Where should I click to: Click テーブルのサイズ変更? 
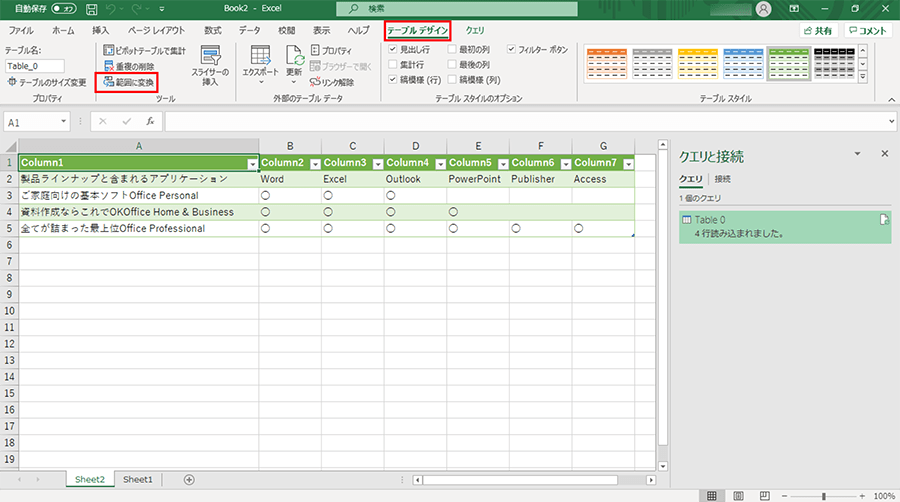[47, 83]
